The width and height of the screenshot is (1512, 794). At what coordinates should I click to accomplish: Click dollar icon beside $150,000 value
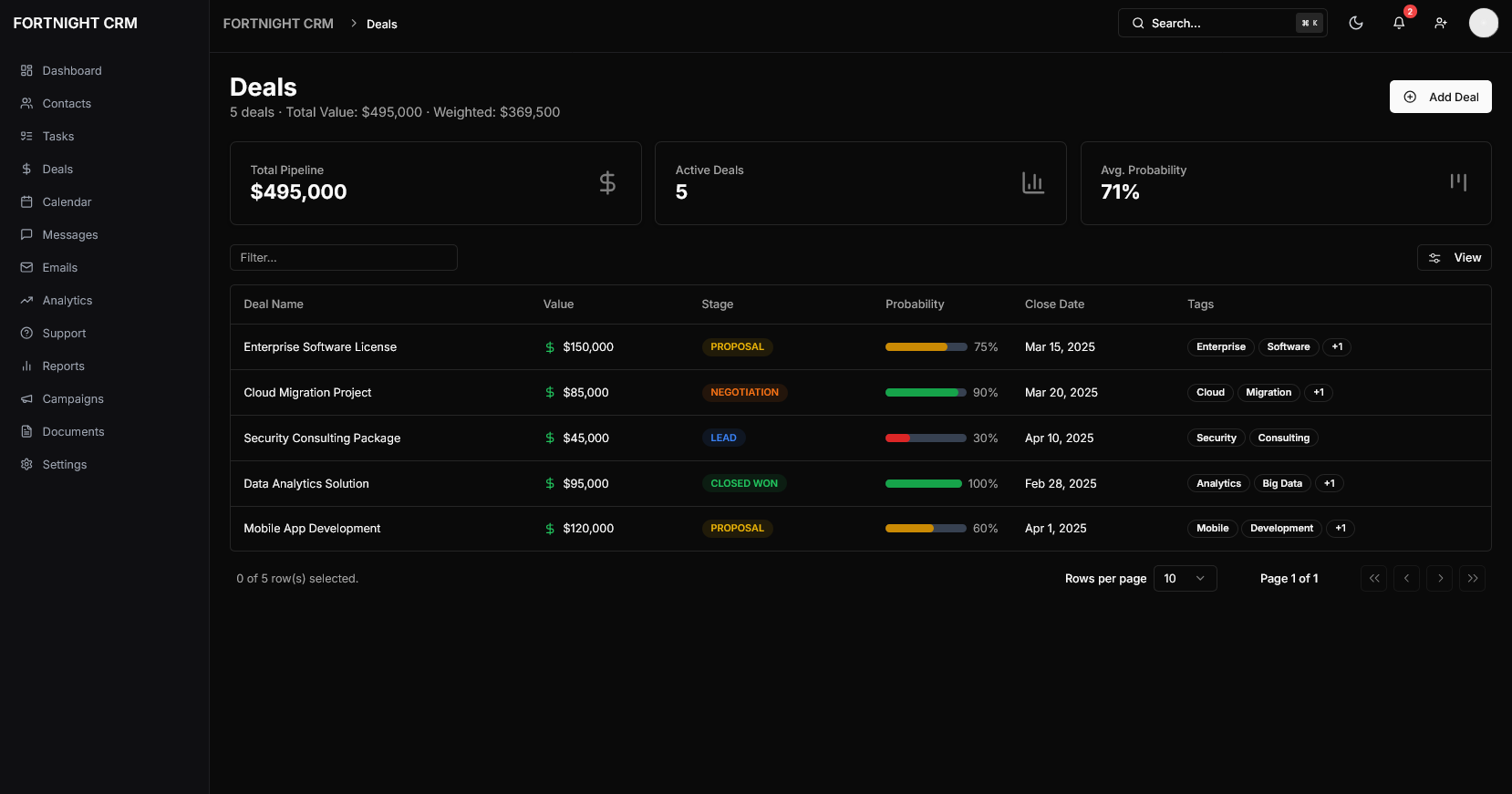(x=550, y=347)
